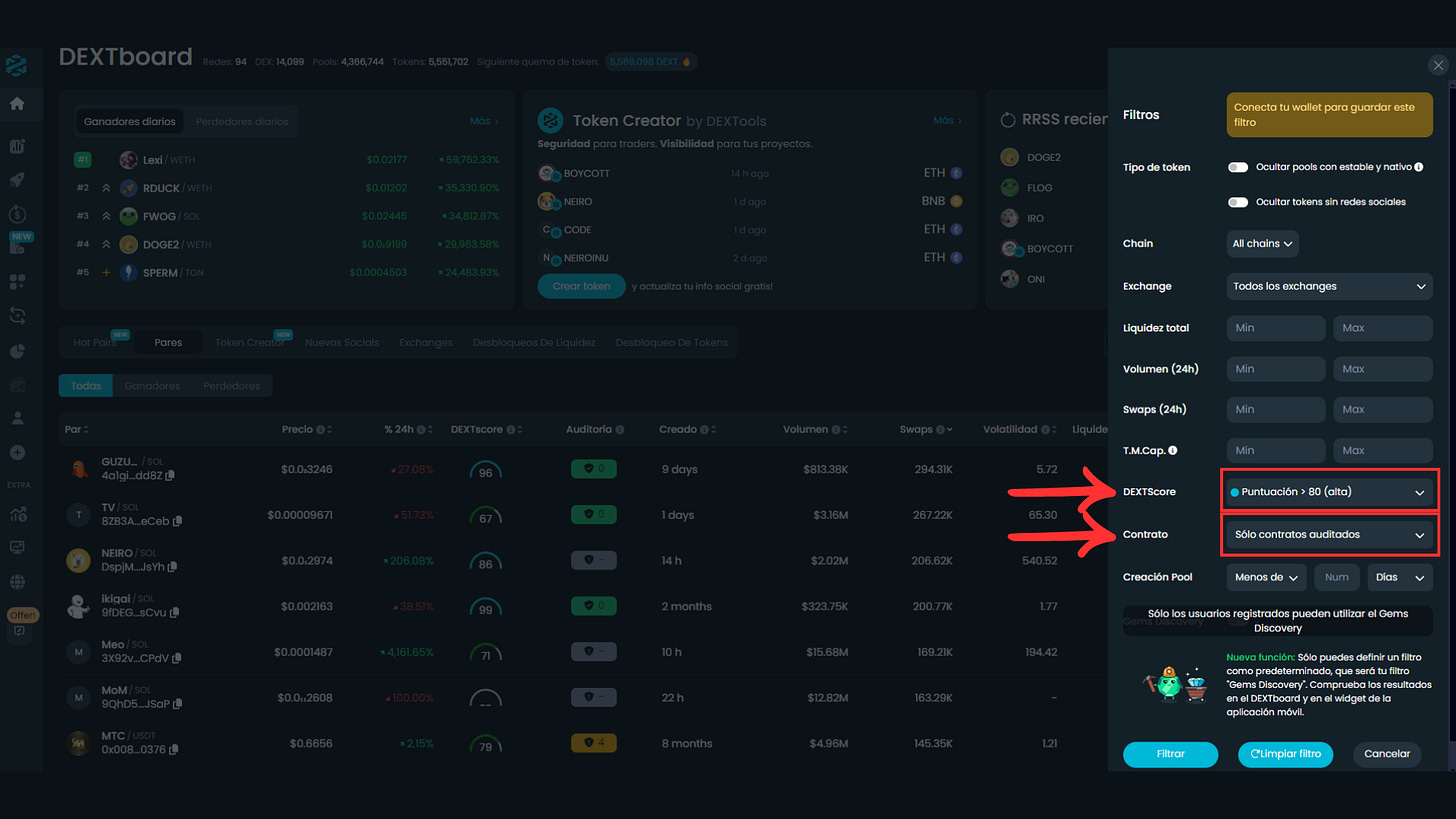This screenshot has height=819, width=1456.
Task: Open the All chains dropdown
Action: 1263,243
